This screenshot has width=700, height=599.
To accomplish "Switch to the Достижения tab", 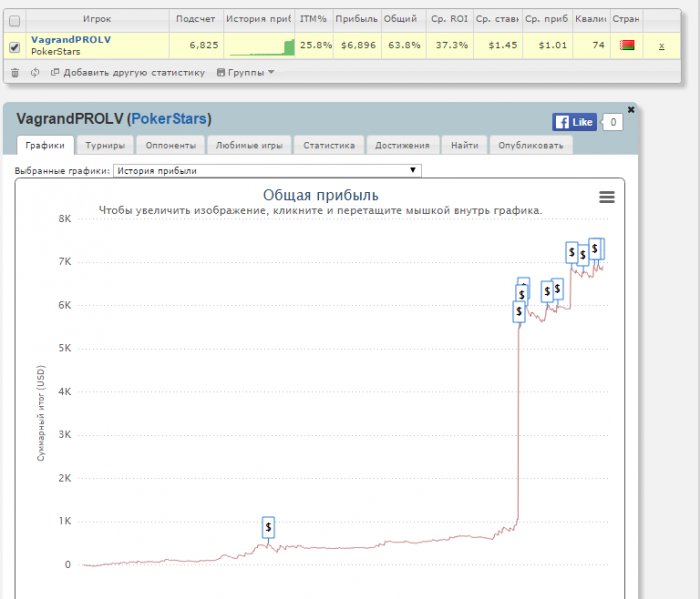I will (402, 145).
